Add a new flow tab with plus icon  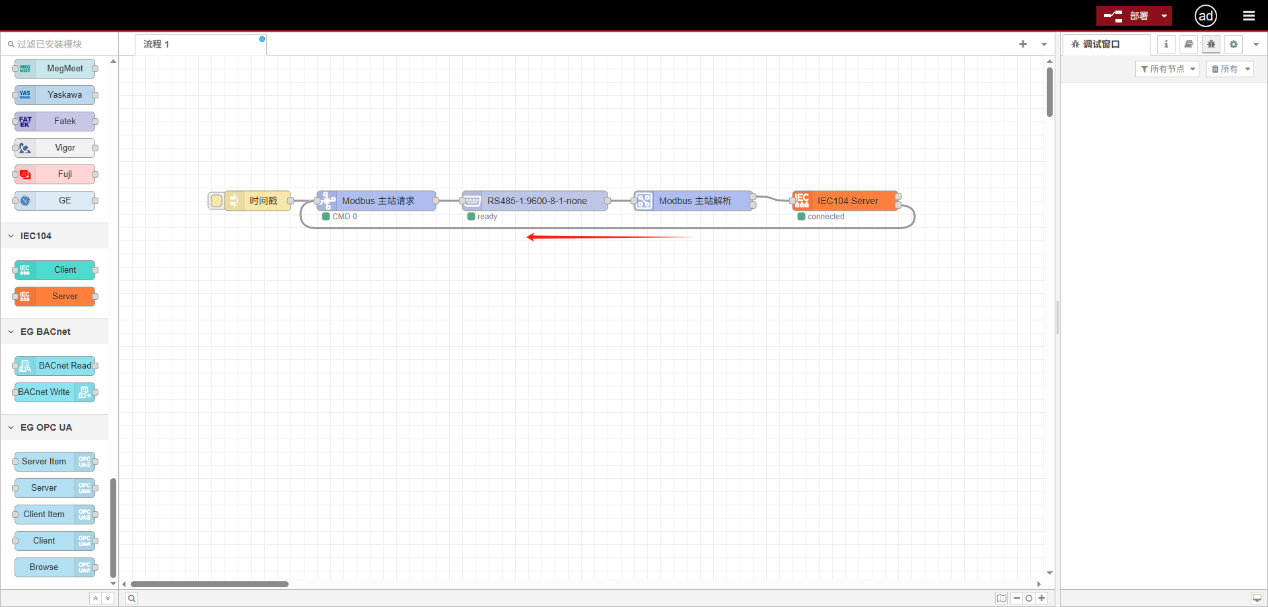click(1022, 44)
